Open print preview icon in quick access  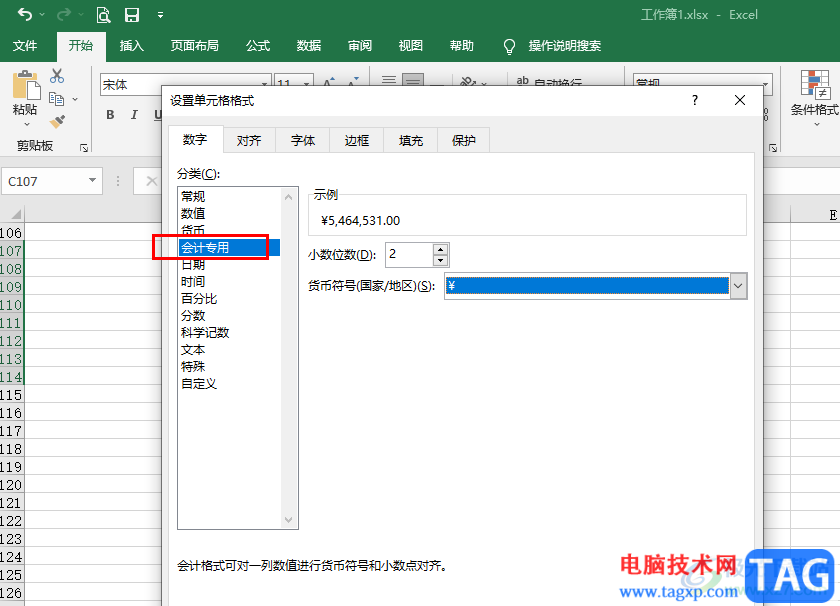tap(103, 15)
